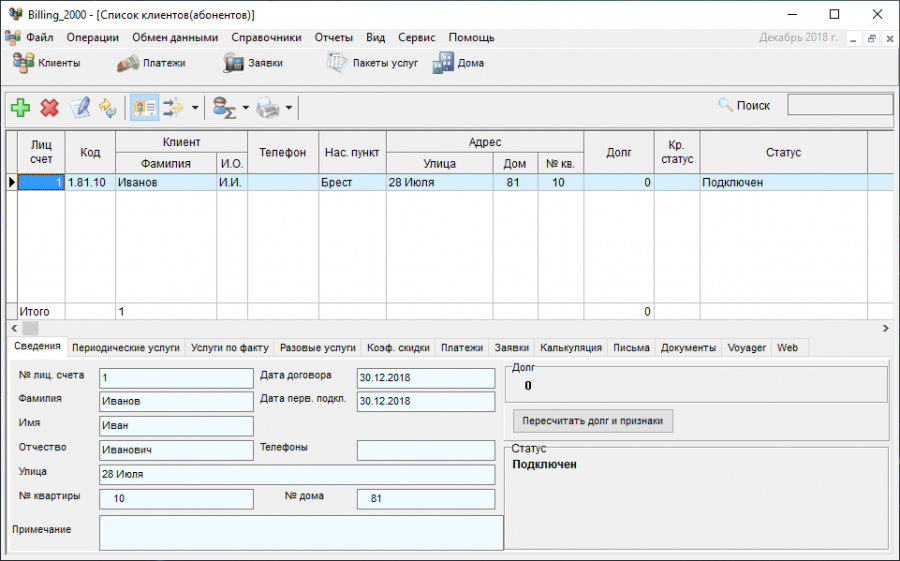Click the Поиск search input field
This screenshot has width=900, height=561.
tap(839, 105)
